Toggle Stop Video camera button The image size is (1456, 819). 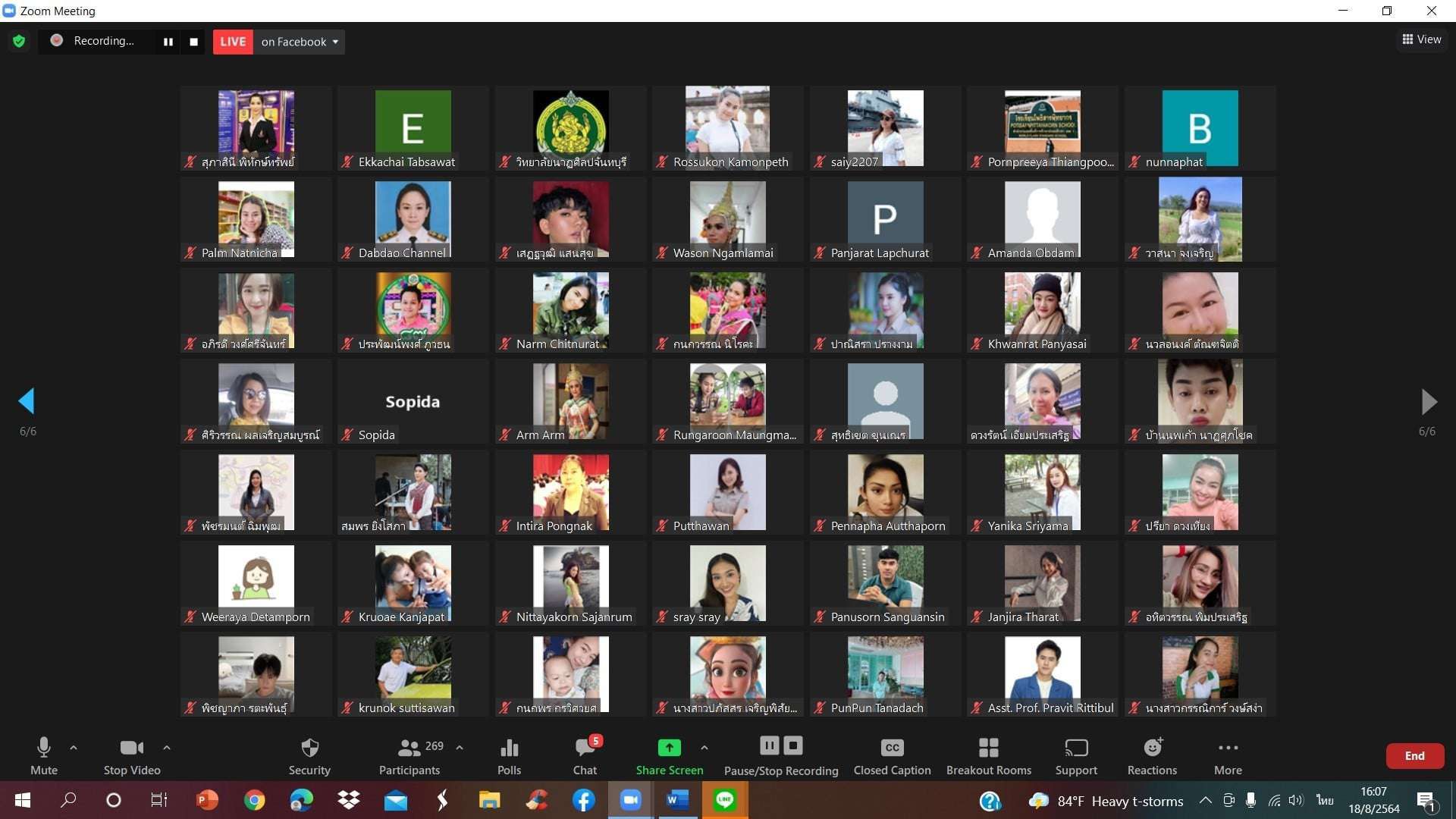[x=131, y=748]
